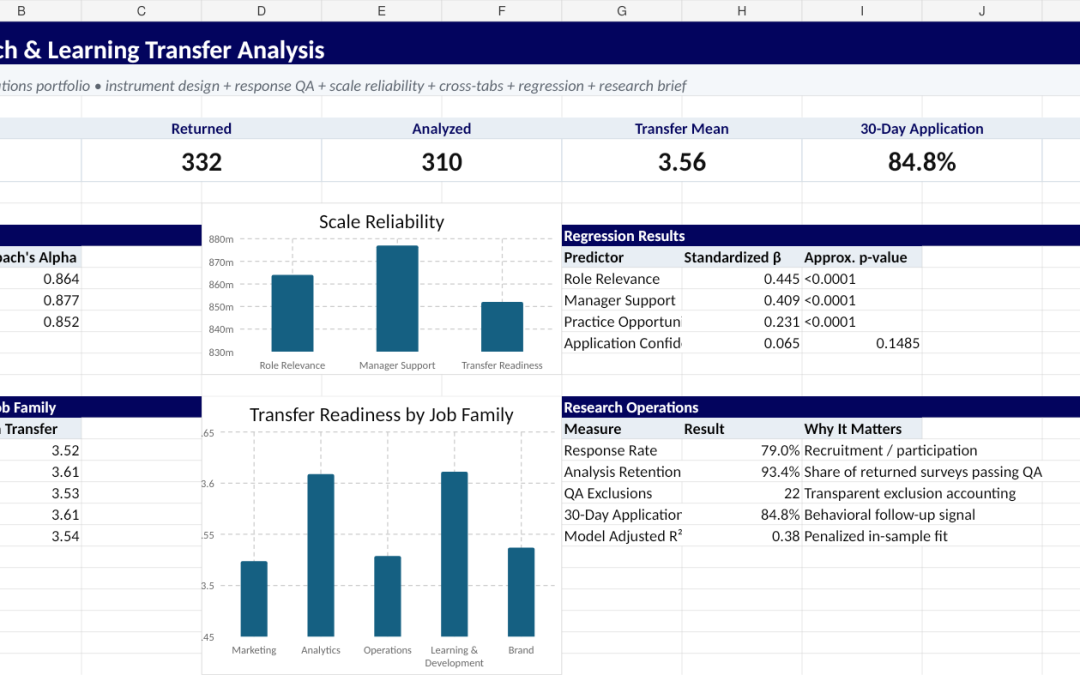Click the Research Operations section header
1080x675 pixels.
coord(821,407)
